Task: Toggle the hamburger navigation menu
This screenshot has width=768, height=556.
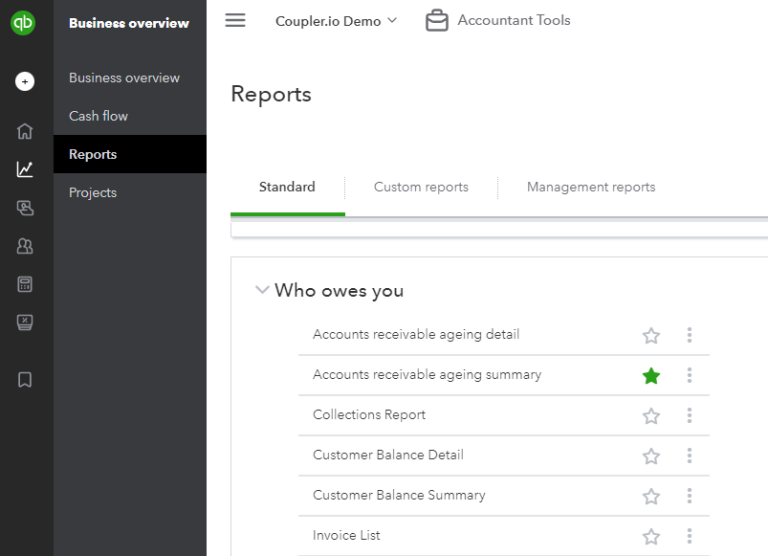Action: 235,21
